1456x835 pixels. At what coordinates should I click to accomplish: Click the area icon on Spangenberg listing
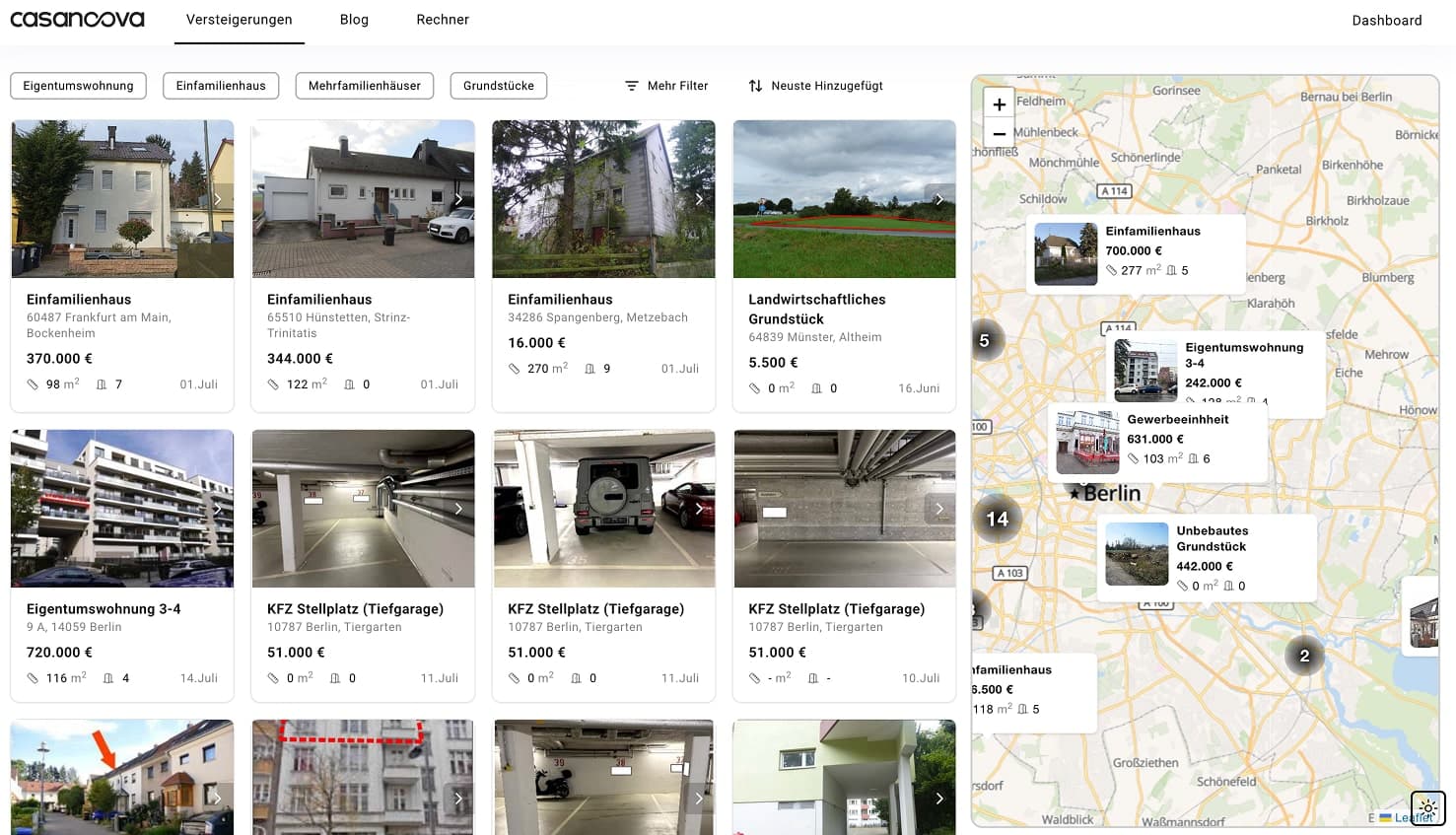pyautogui.click(x=514, y=369)
